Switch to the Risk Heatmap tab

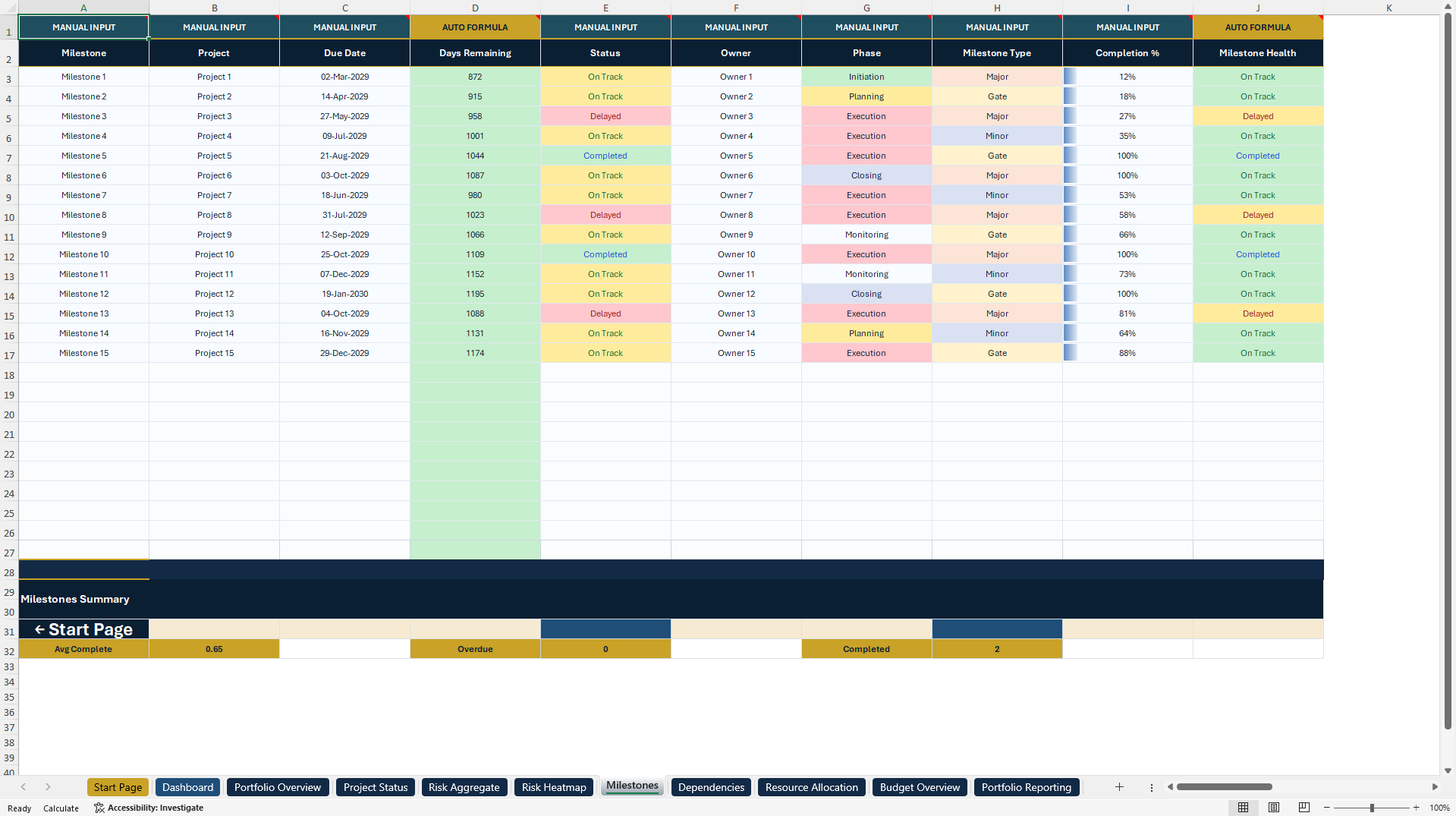[554, 787]
